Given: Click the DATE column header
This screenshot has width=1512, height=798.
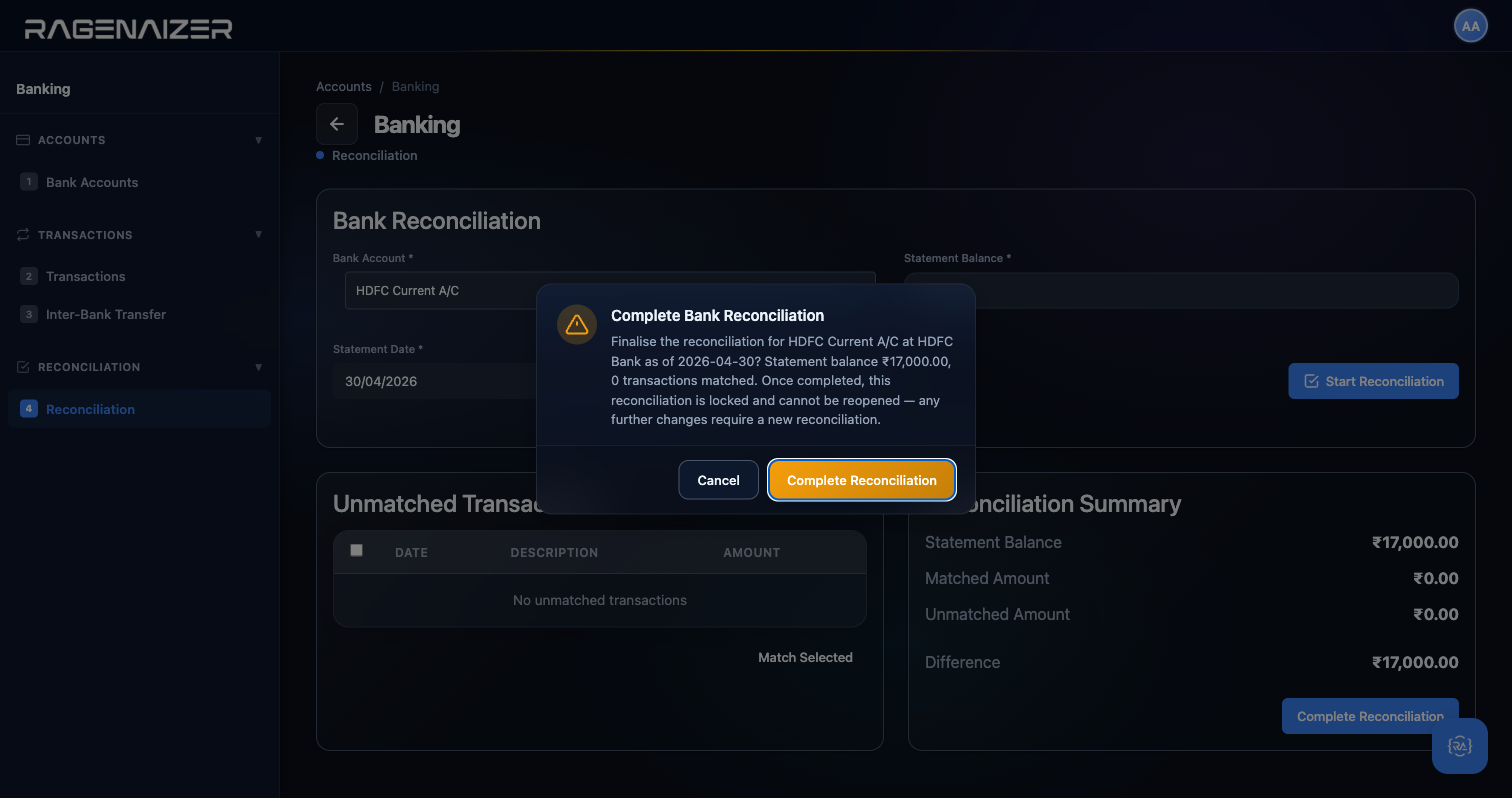Looking at the screenshot, I should point(411,552).
